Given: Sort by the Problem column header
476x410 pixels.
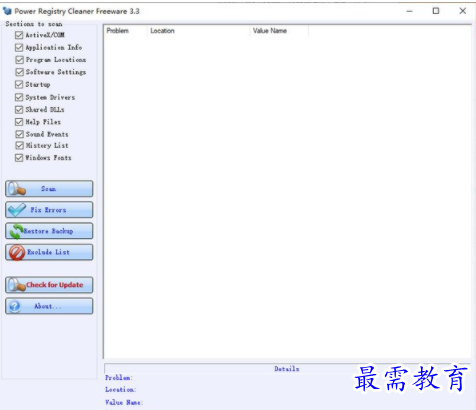Looking at the screenshot, I should click(125, 31).
